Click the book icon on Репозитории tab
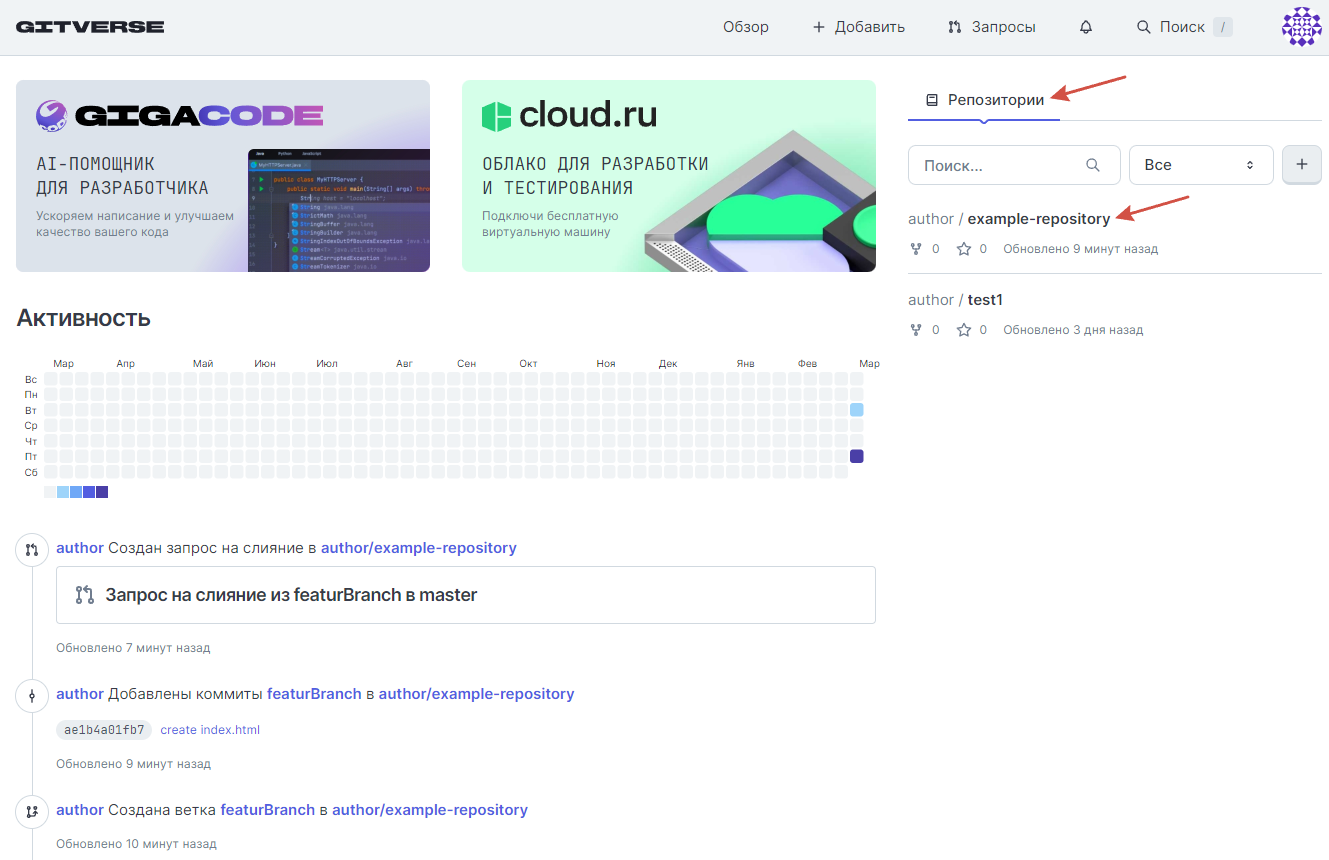 (932, 100)
